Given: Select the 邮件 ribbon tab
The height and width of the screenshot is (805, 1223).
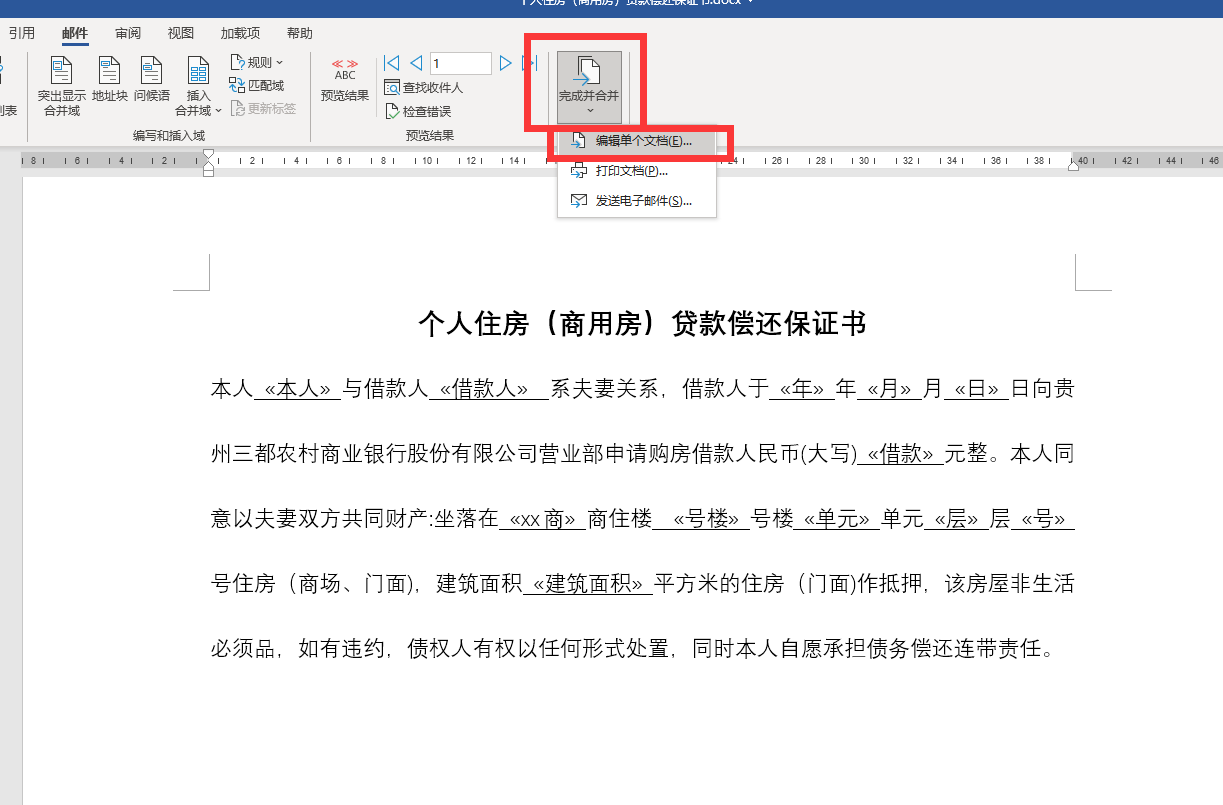Looking at the screenshot, I should [75, 33].
